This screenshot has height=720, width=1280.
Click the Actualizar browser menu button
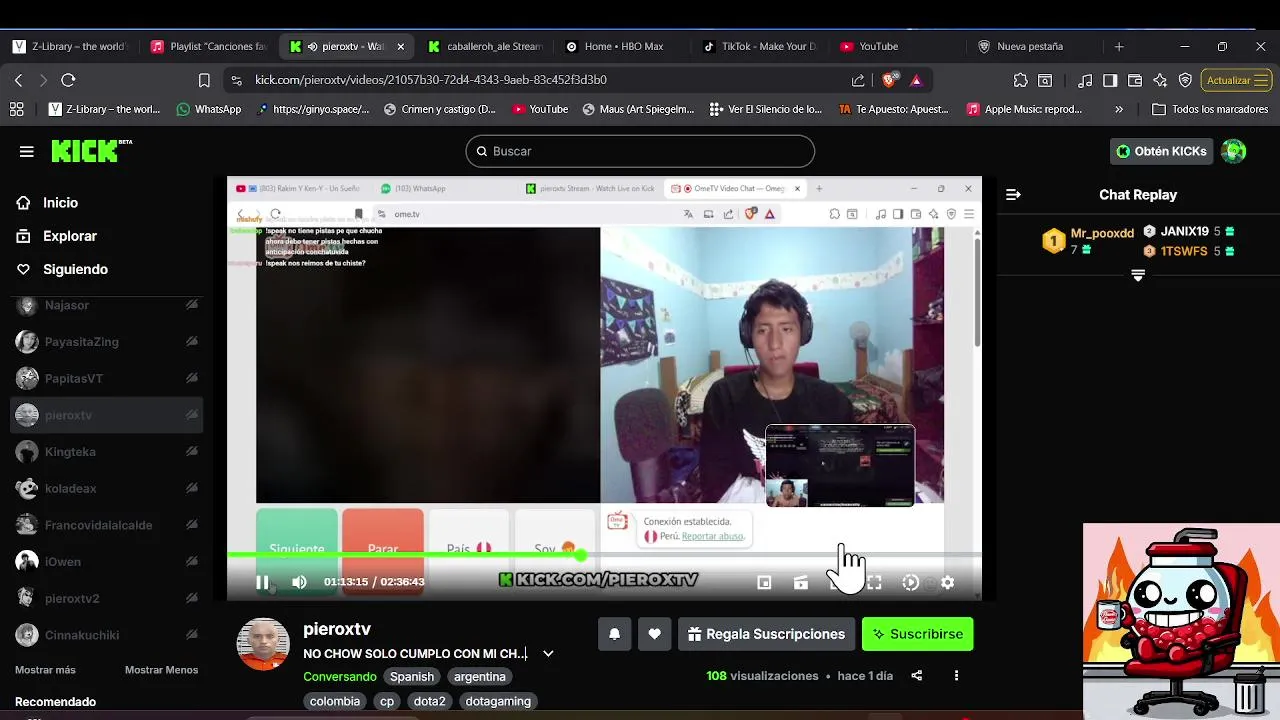click(x=1237, y=80)
